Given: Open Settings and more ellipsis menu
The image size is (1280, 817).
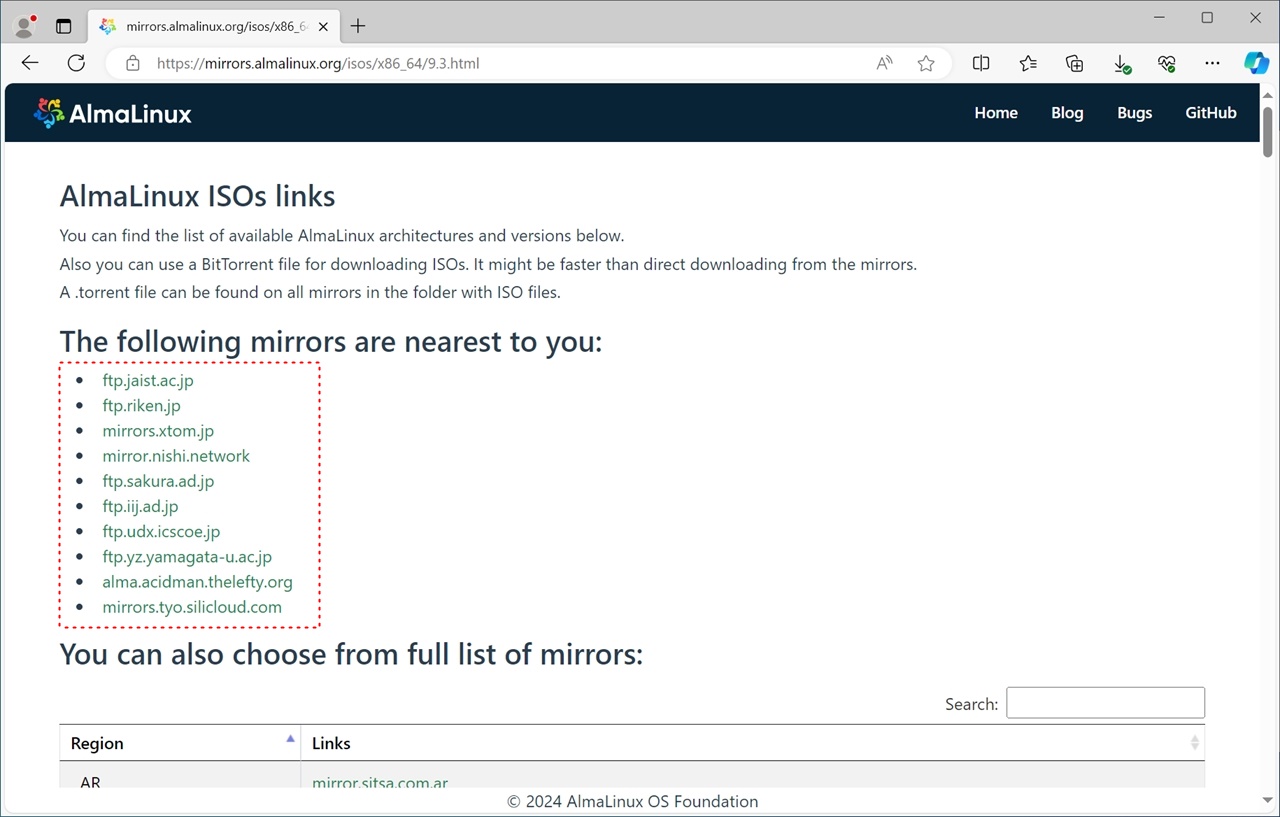Looking at the screenshot, I should [x=1212, y=63].
